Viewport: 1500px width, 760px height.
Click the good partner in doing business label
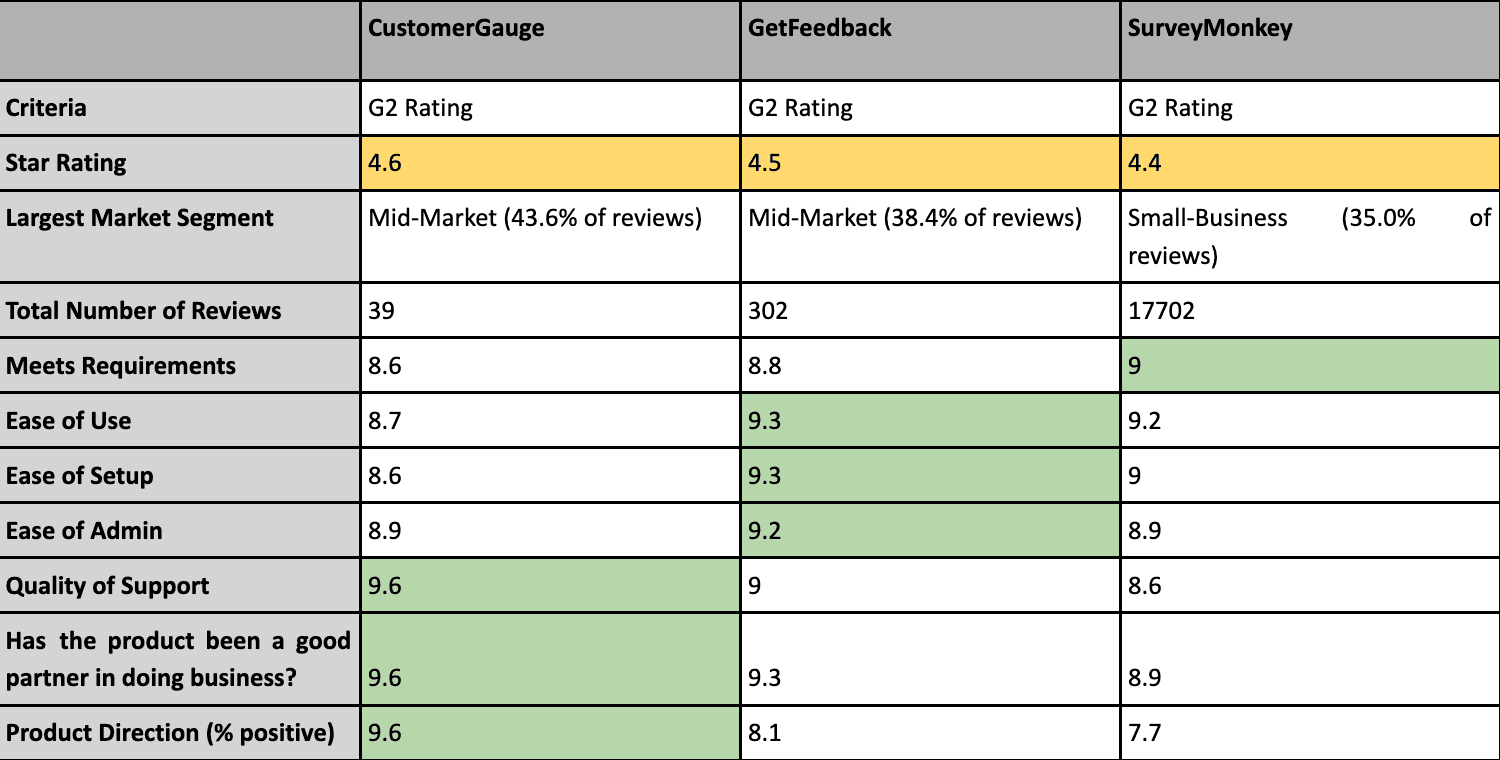pos(178,658)
